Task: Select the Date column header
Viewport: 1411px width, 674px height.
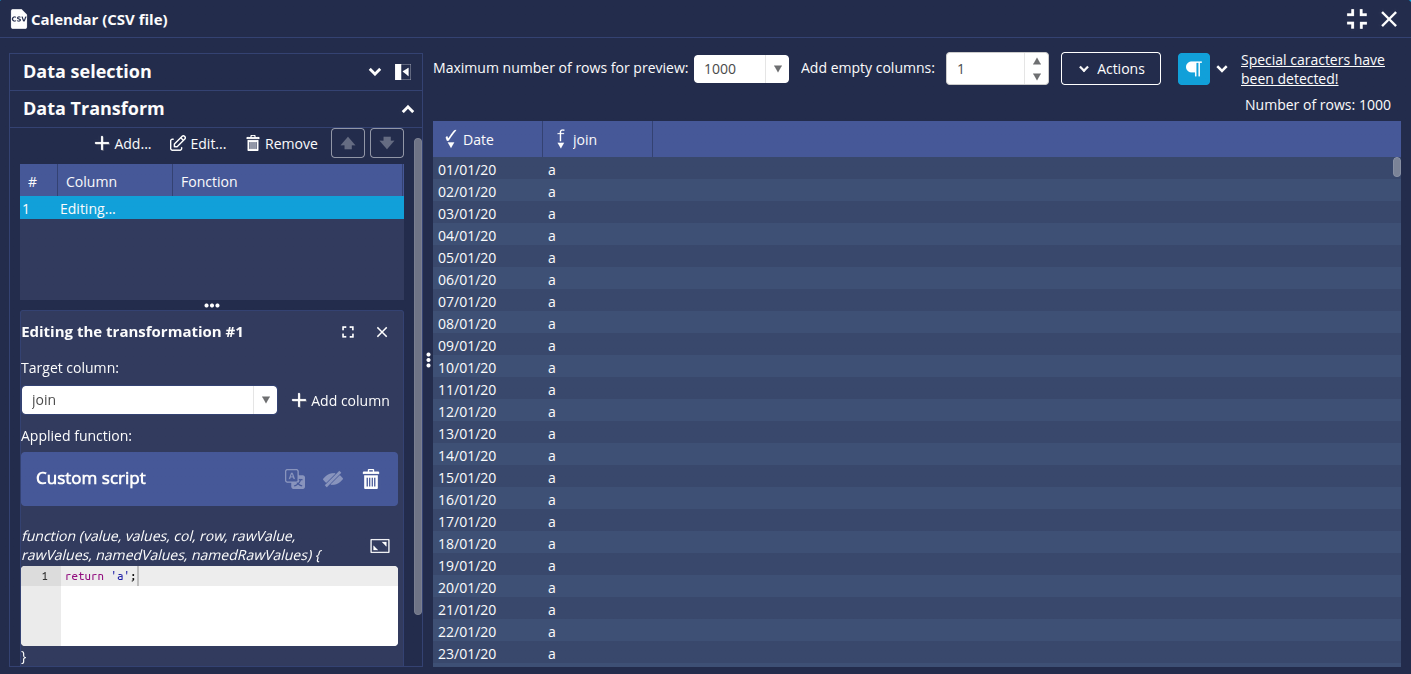Action: [x=487, y=140]
